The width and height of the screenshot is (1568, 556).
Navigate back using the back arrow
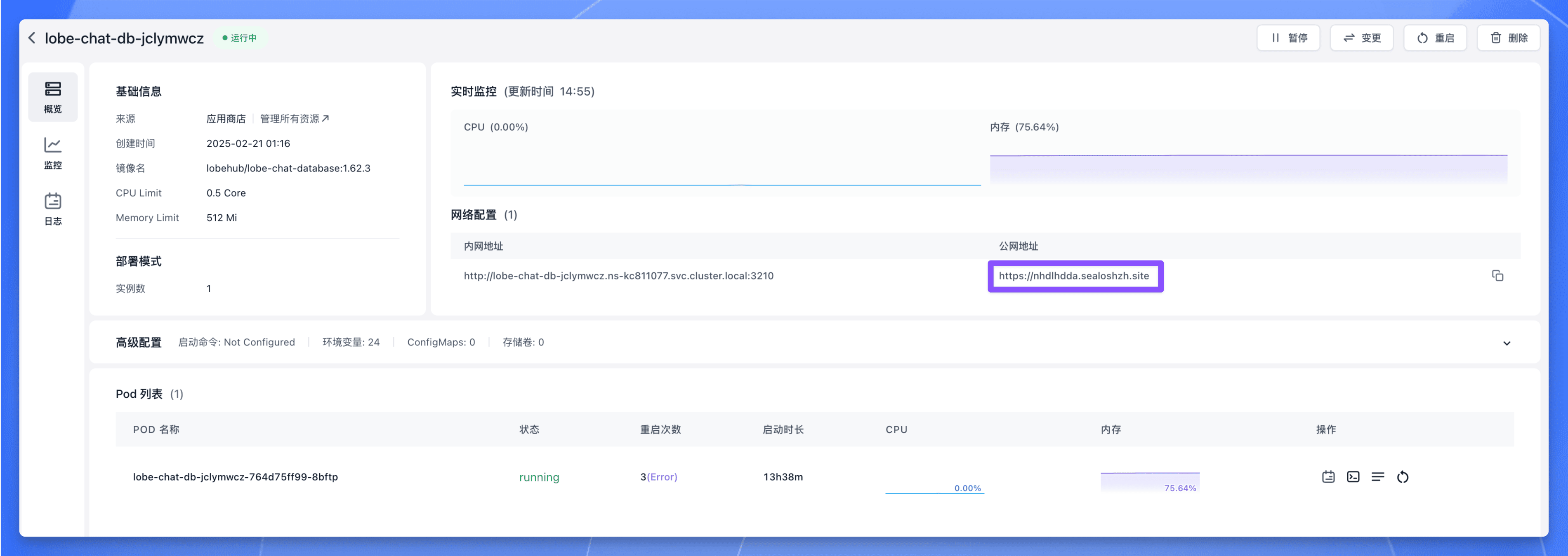(x=31, y=37)
